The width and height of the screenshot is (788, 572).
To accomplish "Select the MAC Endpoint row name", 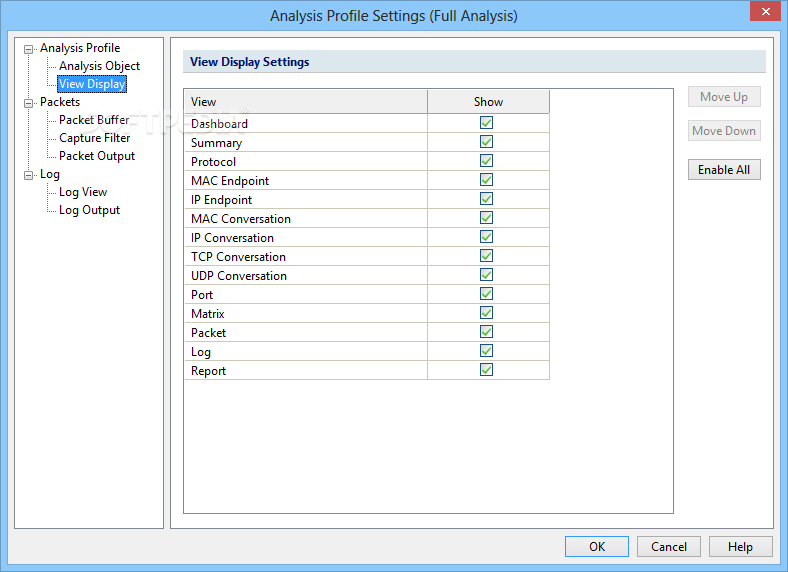I will 230,181.
